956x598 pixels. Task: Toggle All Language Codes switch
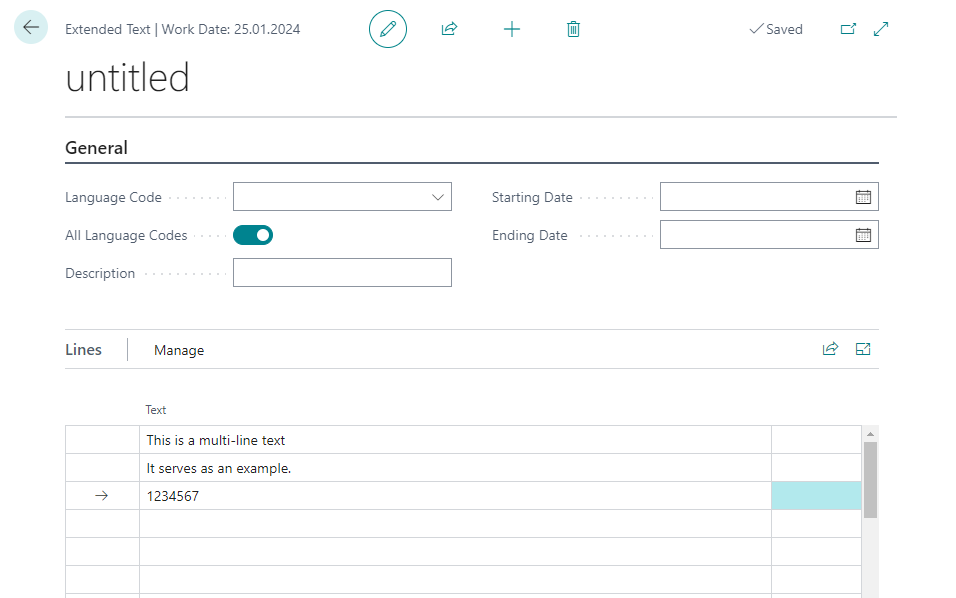point(253,235)
